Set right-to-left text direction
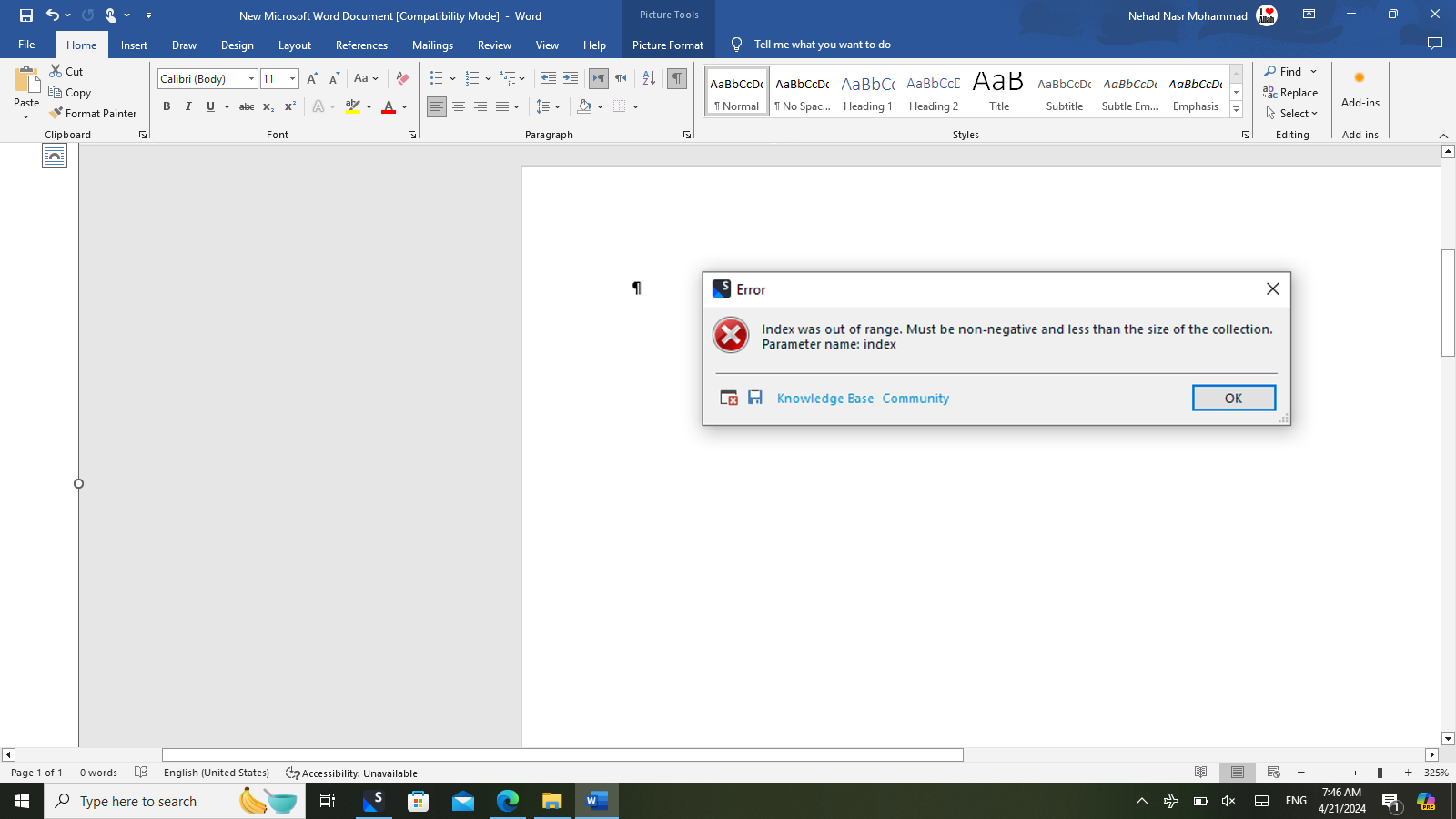Viewport: 1456px width, 819px height. pos(621,79)
